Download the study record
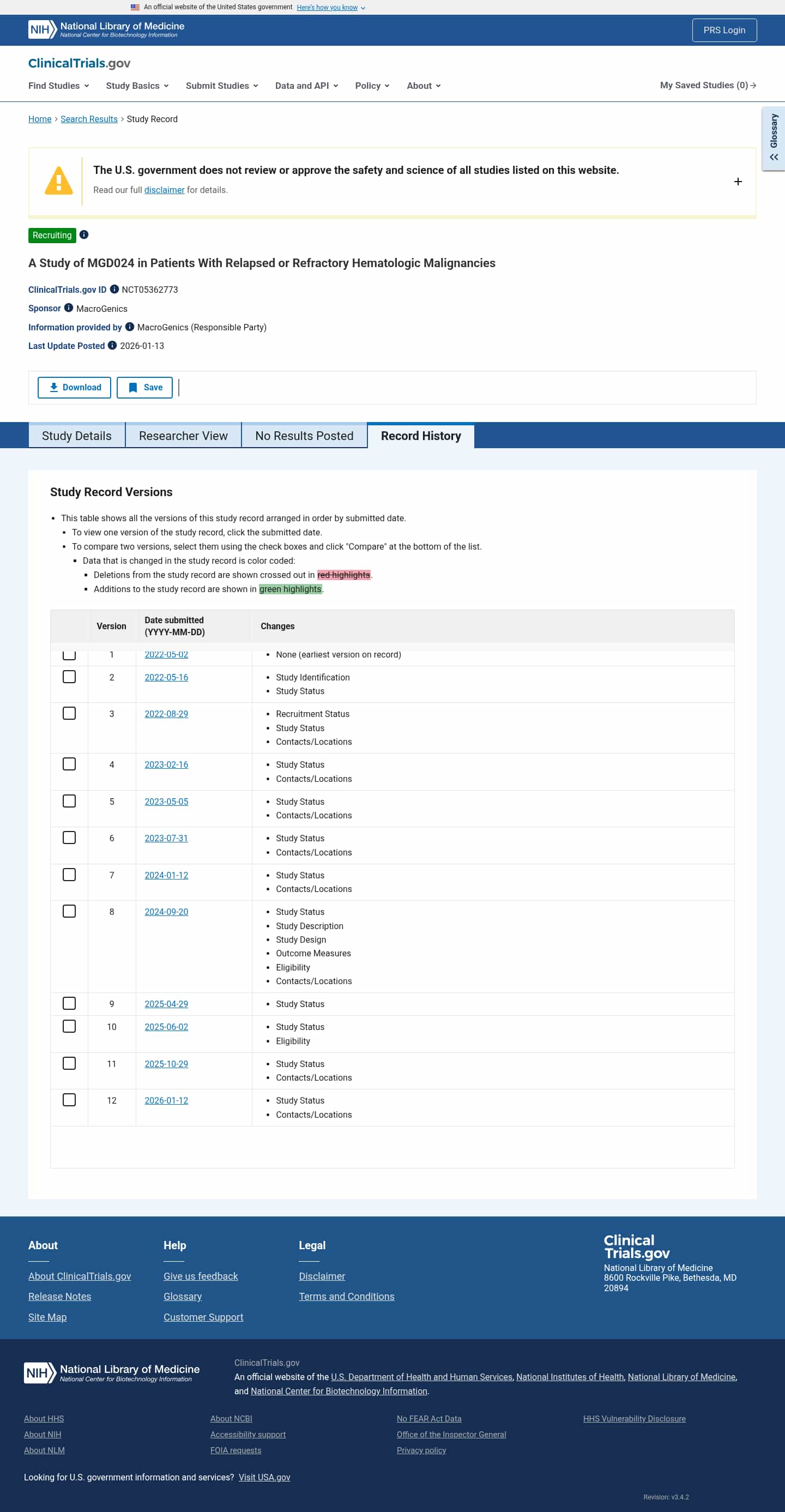The width and height of the screenshot is (785, 1512). pos(75,387)
